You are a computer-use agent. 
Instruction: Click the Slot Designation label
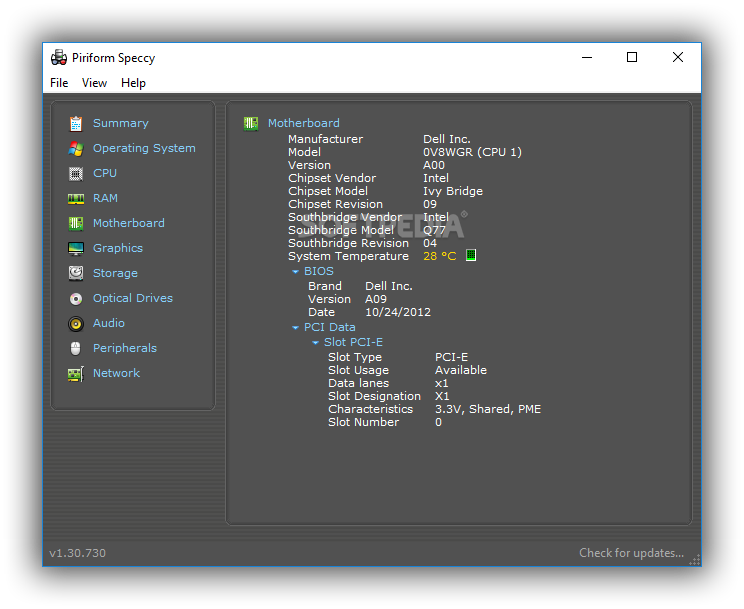pyautogui.click(x=374, y=396)
